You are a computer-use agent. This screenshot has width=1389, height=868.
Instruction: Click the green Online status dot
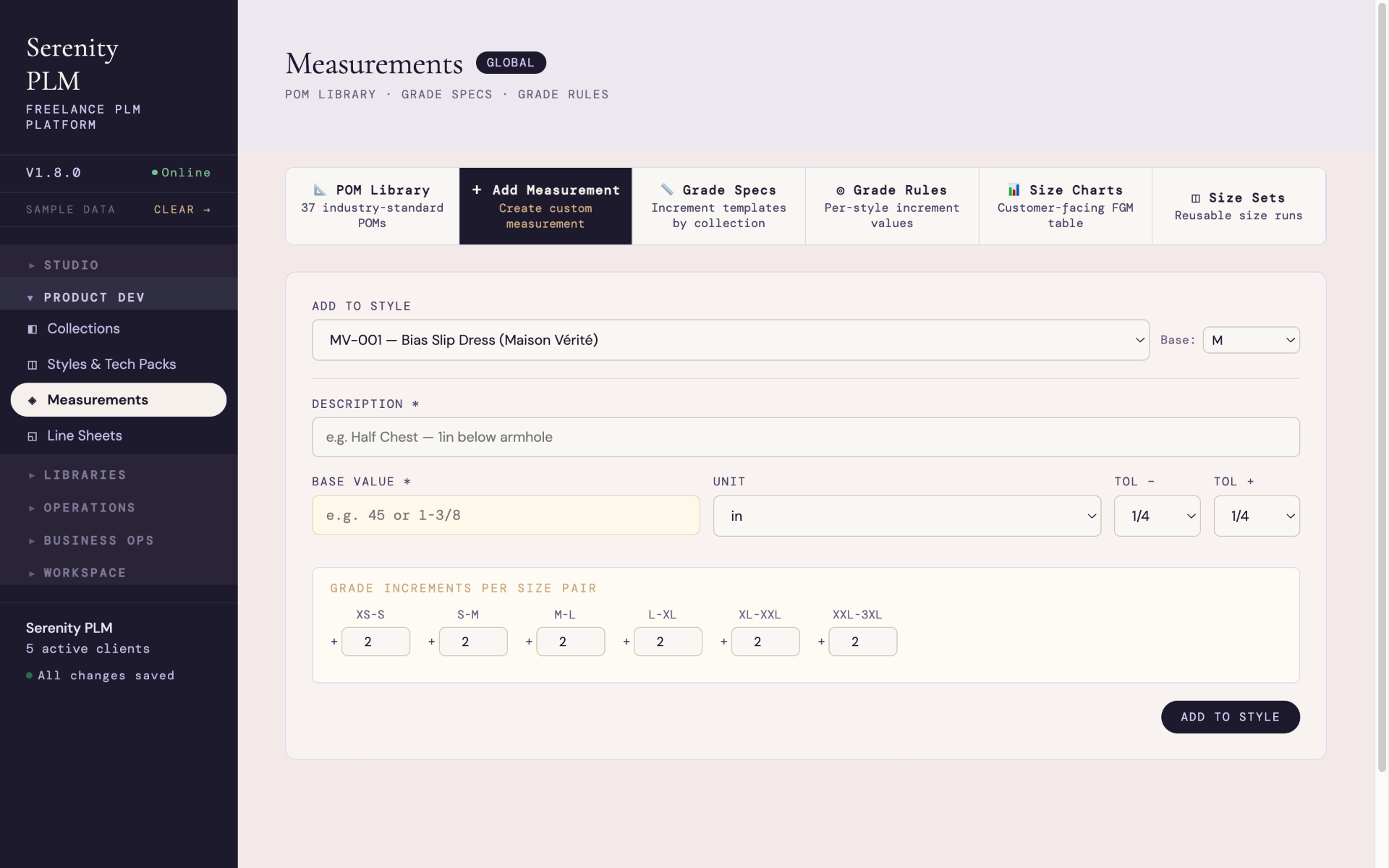point(155,172)
